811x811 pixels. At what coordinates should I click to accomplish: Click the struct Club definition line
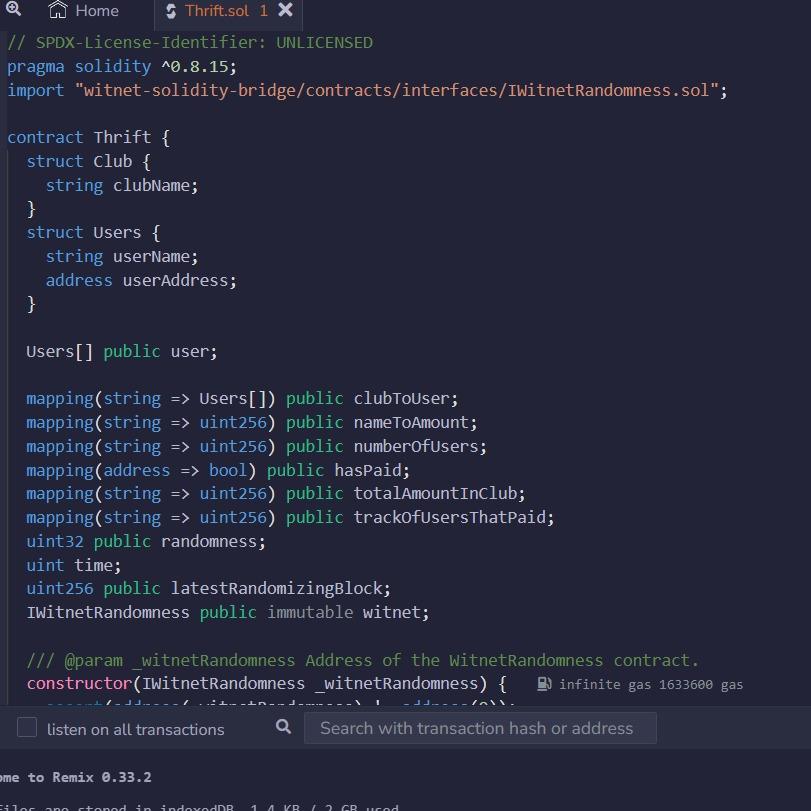[88, 161]
